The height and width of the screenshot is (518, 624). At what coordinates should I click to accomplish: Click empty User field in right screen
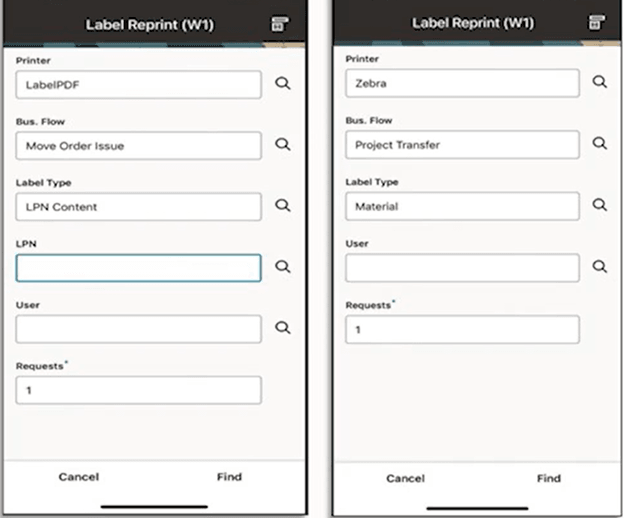click(462, 268)
